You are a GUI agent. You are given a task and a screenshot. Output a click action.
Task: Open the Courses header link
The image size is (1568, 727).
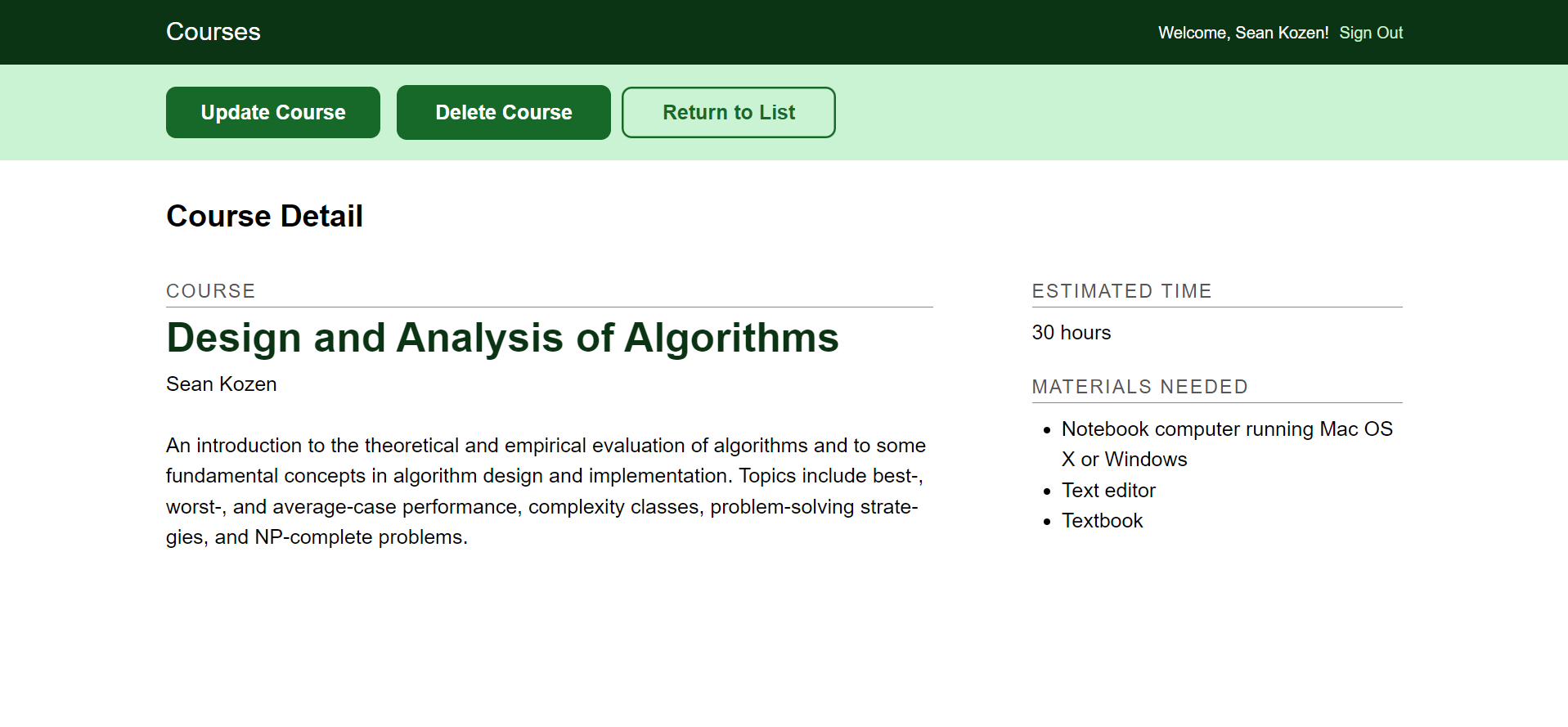[x=213, y=32]
